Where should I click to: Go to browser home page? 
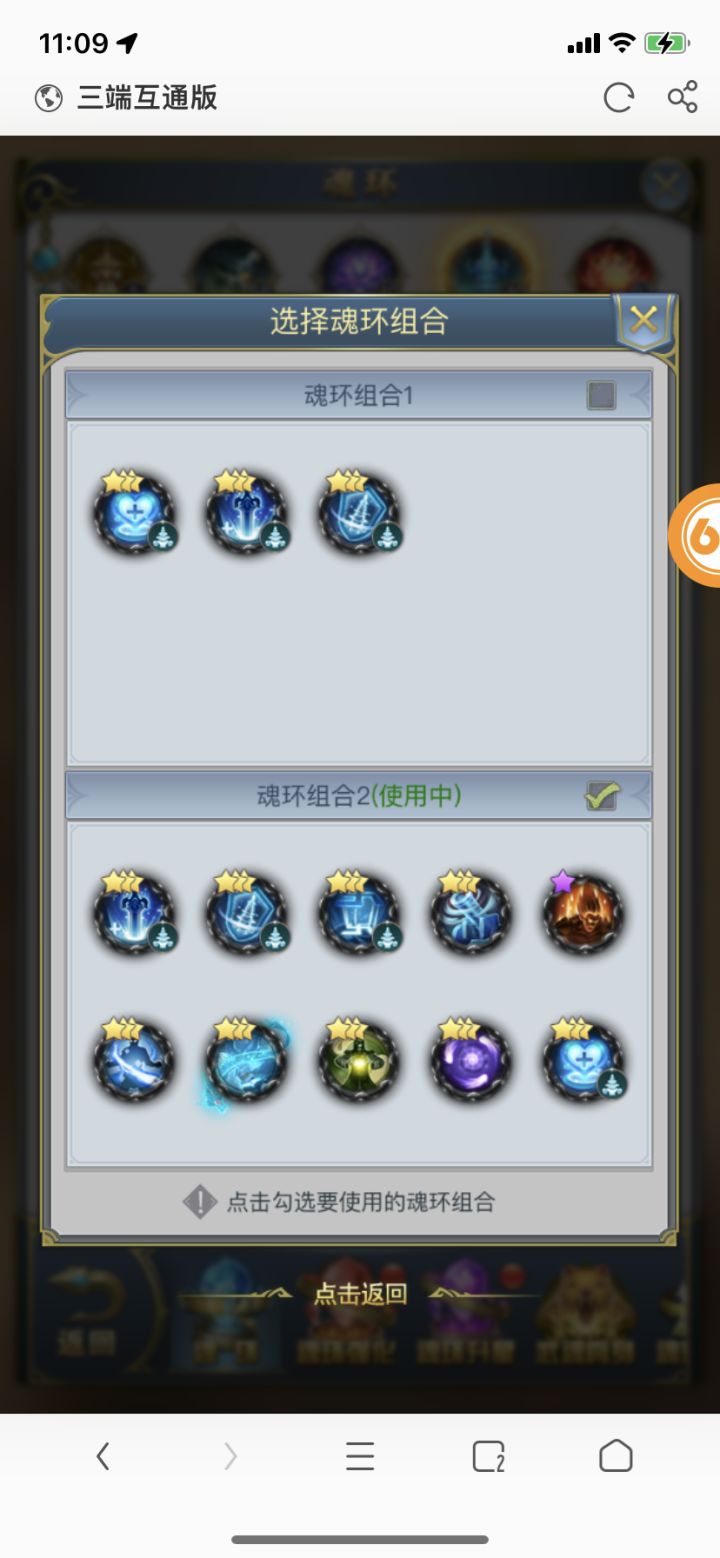tap(616, 1456)
